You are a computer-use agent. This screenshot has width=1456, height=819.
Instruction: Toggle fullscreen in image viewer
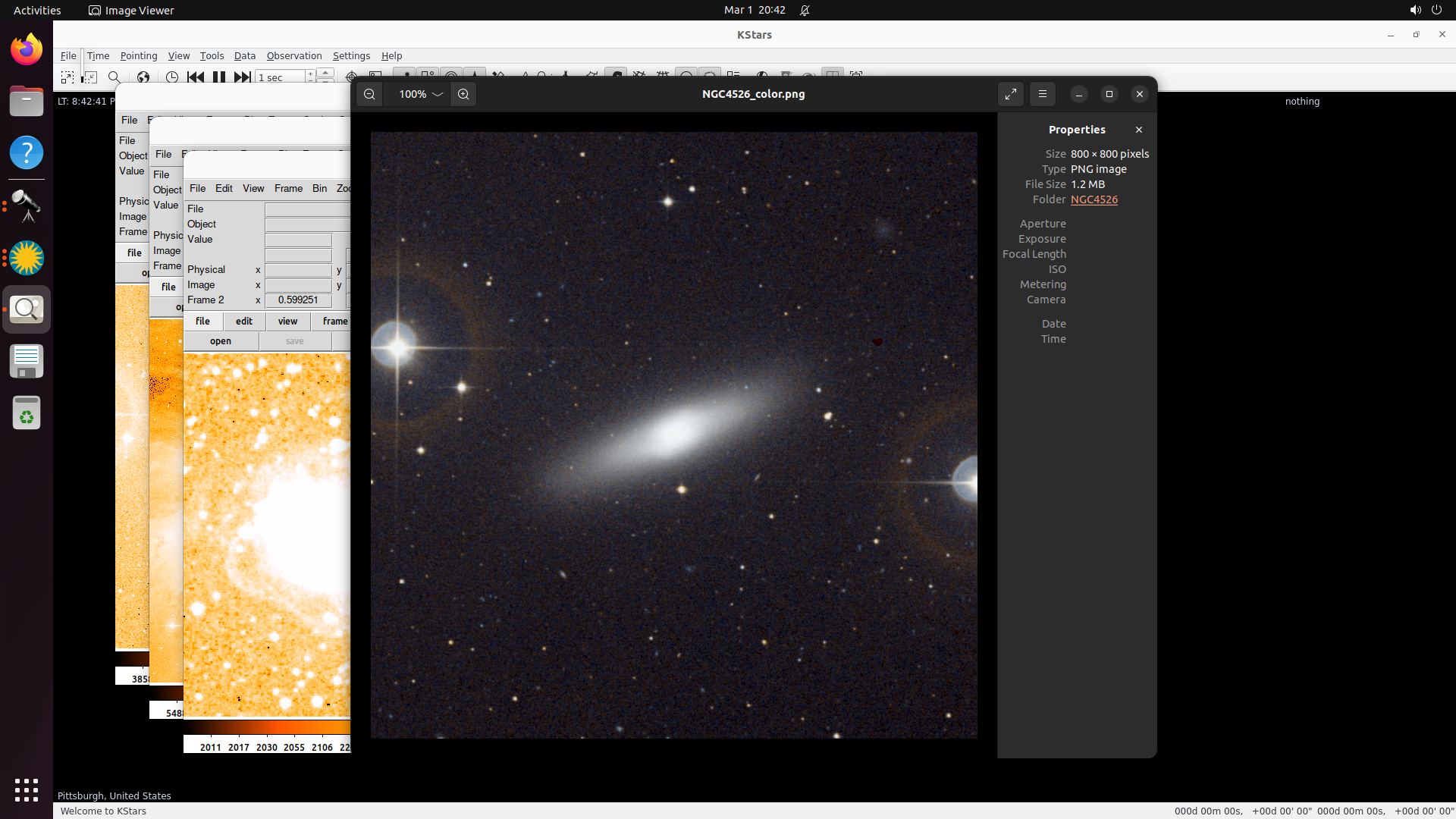point(1011,94)
